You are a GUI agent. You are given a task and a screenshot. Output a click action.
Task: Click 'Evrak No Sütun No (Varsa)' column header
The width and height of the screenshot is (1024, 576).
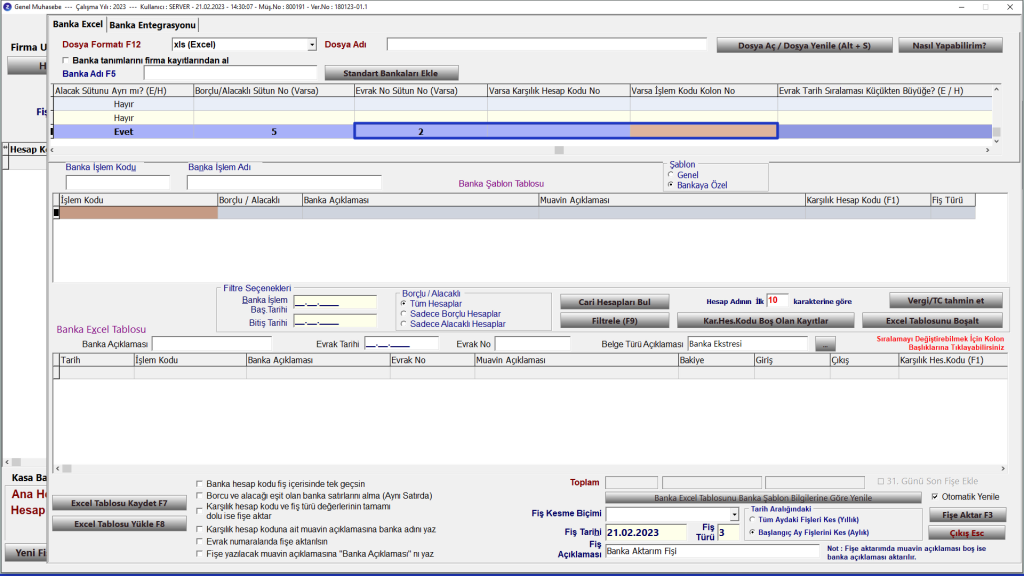pyautogui.click(x=421, y=91)
